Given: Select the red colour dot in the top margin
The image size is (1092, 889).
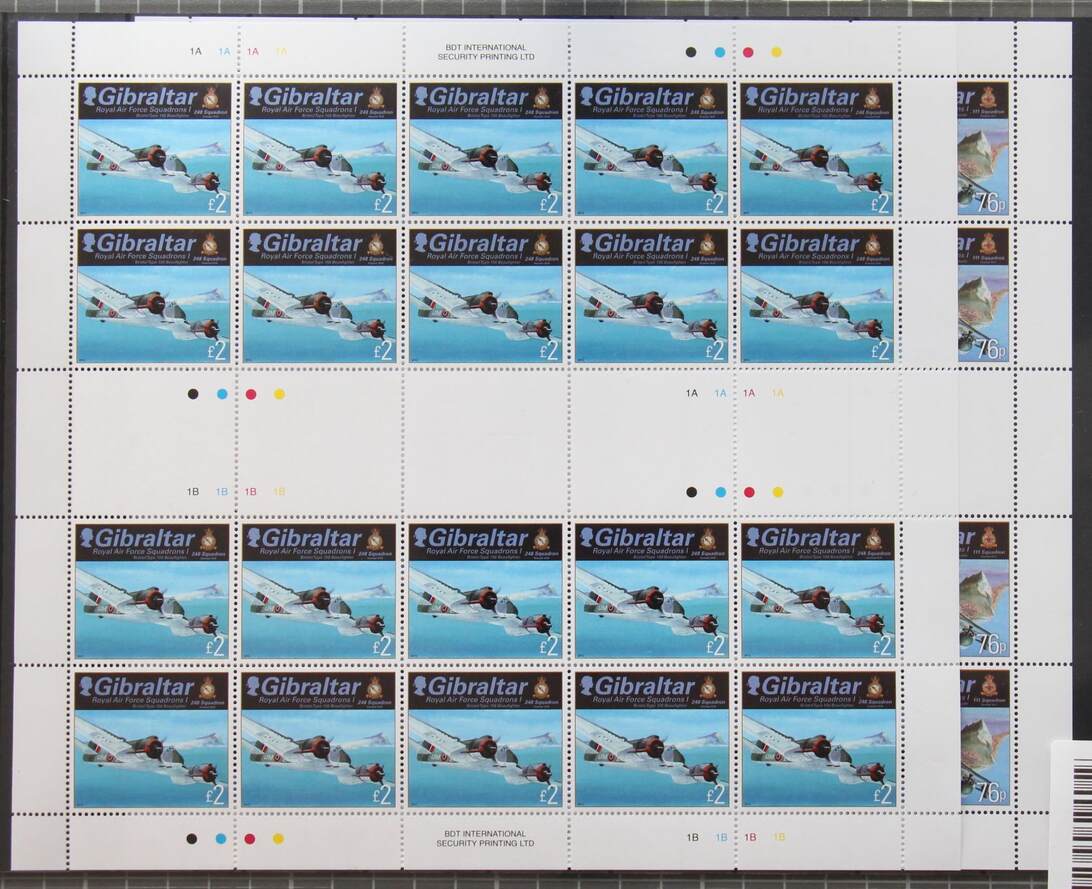Looking at the screenshot, I should 749,52.
